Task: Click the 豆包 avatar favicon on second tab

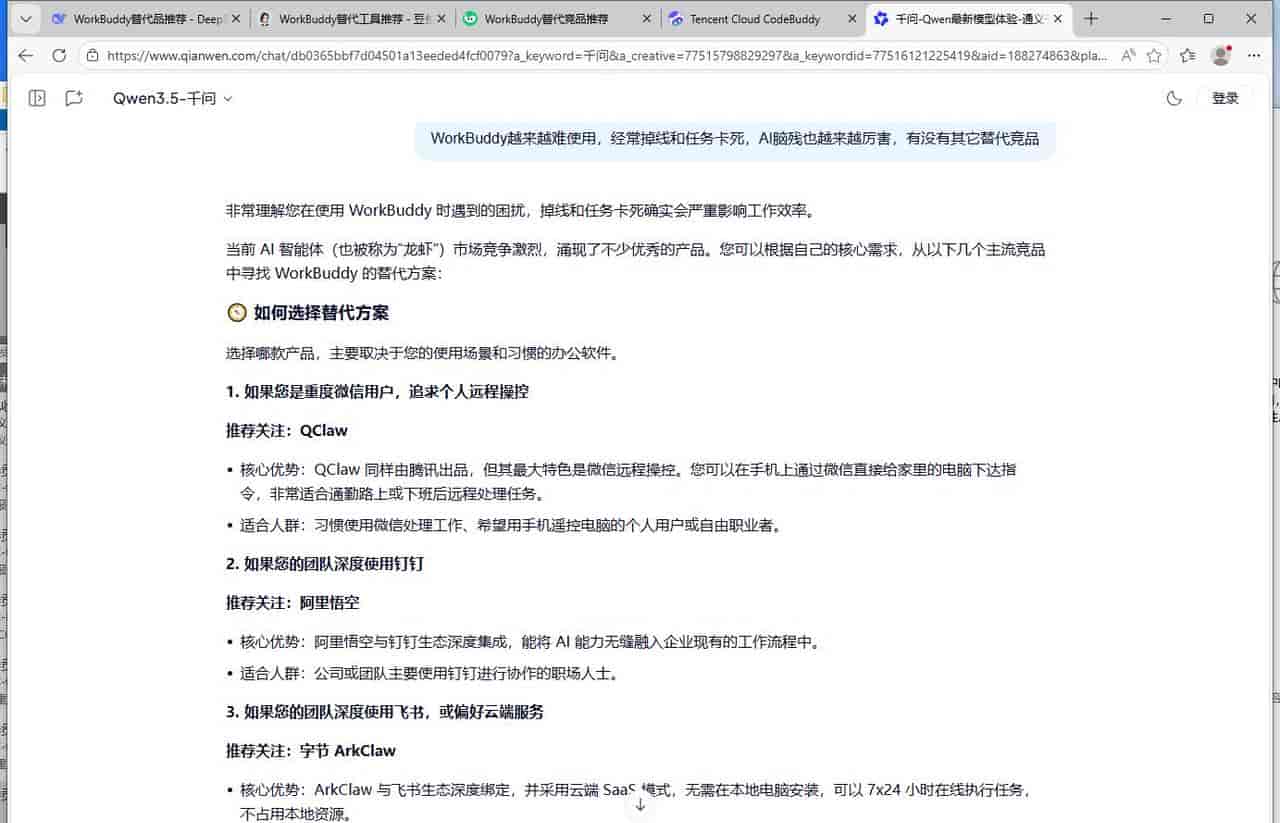Action: [x=264, y=19]
